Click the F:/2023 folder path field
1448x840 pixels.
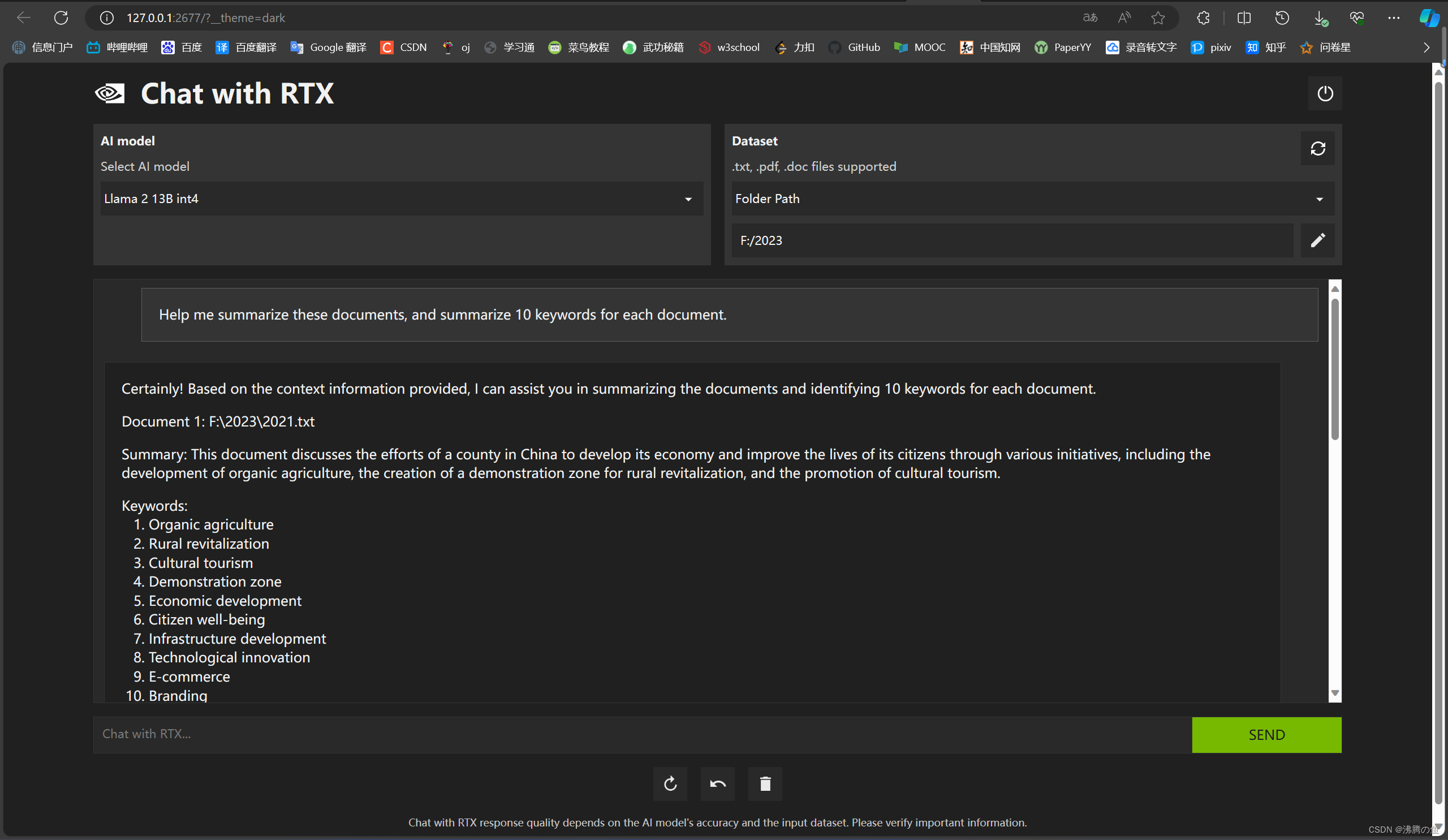[x=1012, y=240]
